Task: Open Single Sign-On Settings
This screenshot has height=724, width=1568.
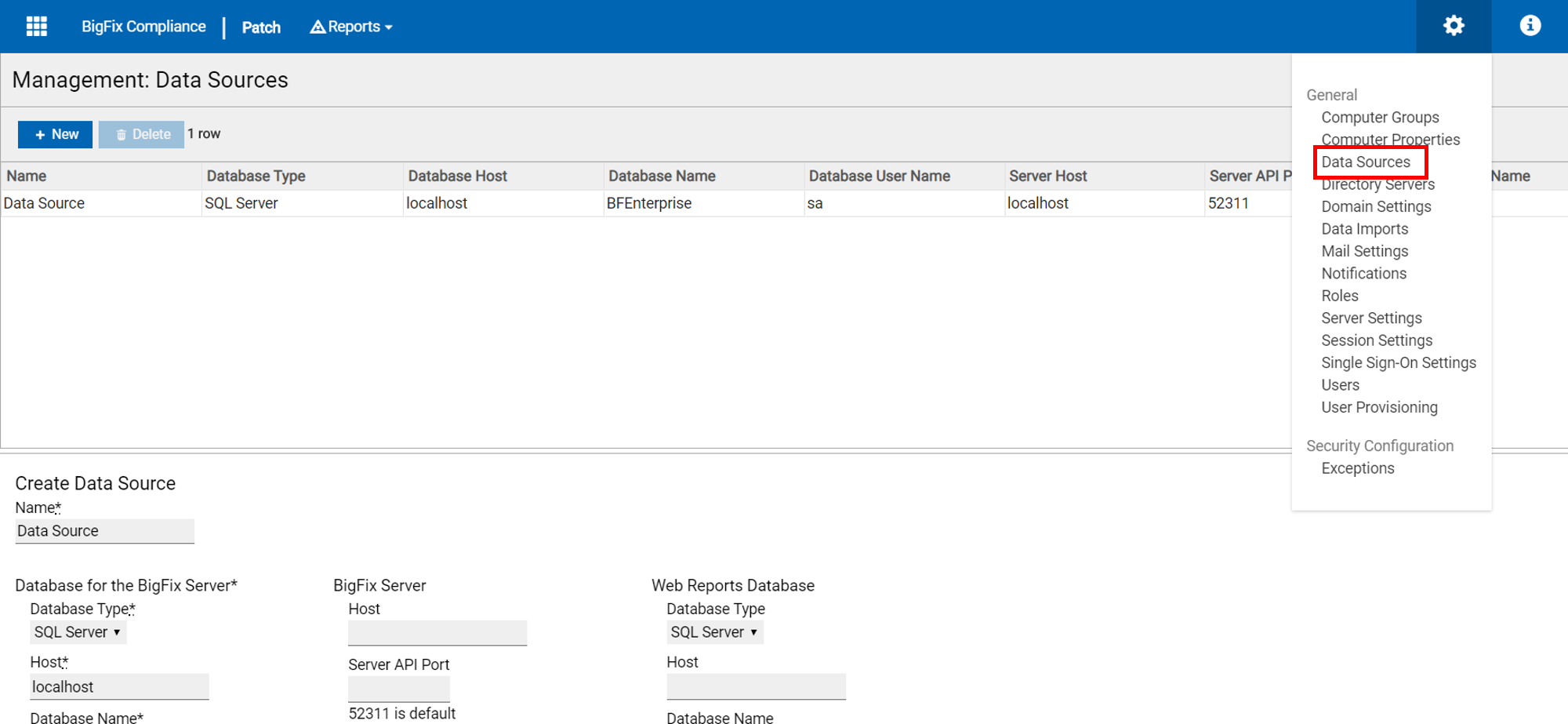Action: (x=1398, y=362)
